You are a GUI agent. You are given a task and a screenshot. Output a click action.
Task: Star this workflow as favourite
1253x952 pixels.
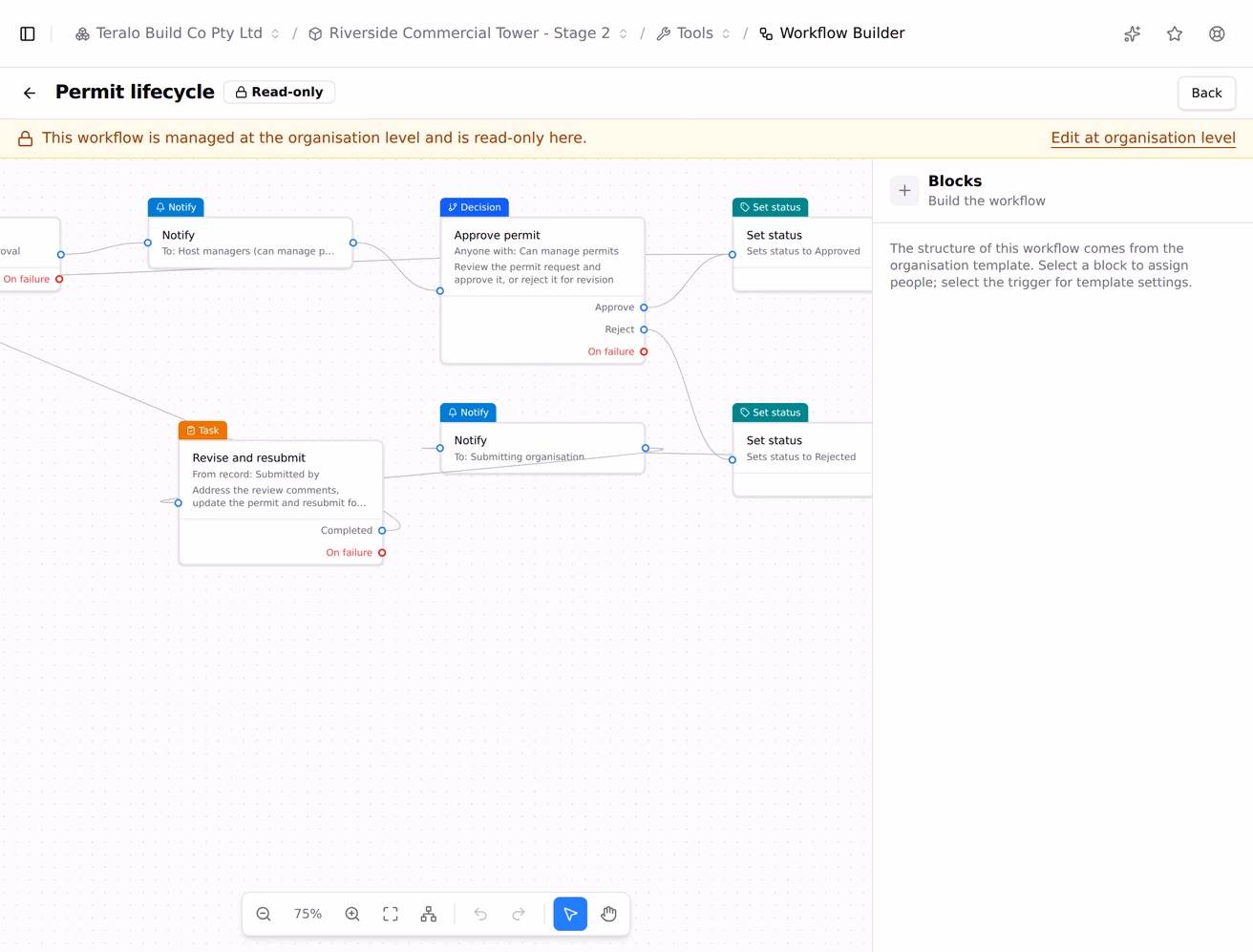click(1175, 33)
